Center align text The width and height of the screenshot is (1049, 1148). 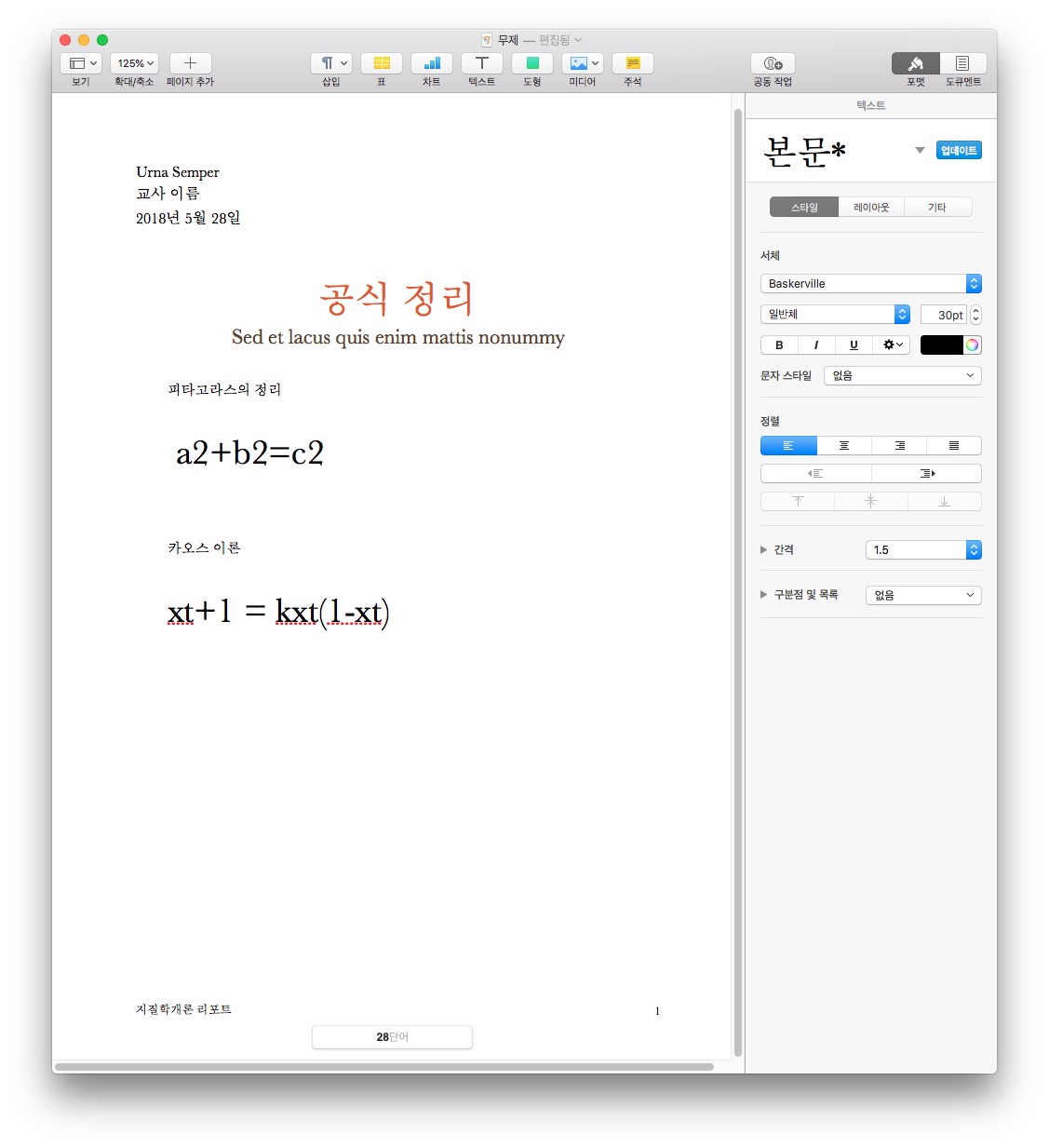tap(844, 446)
